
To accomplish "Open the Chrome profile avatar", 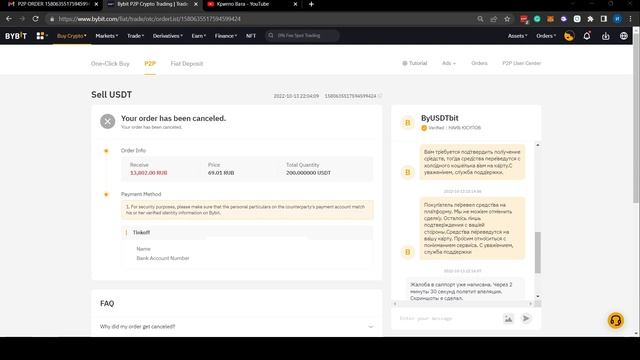I will point(618,19).
